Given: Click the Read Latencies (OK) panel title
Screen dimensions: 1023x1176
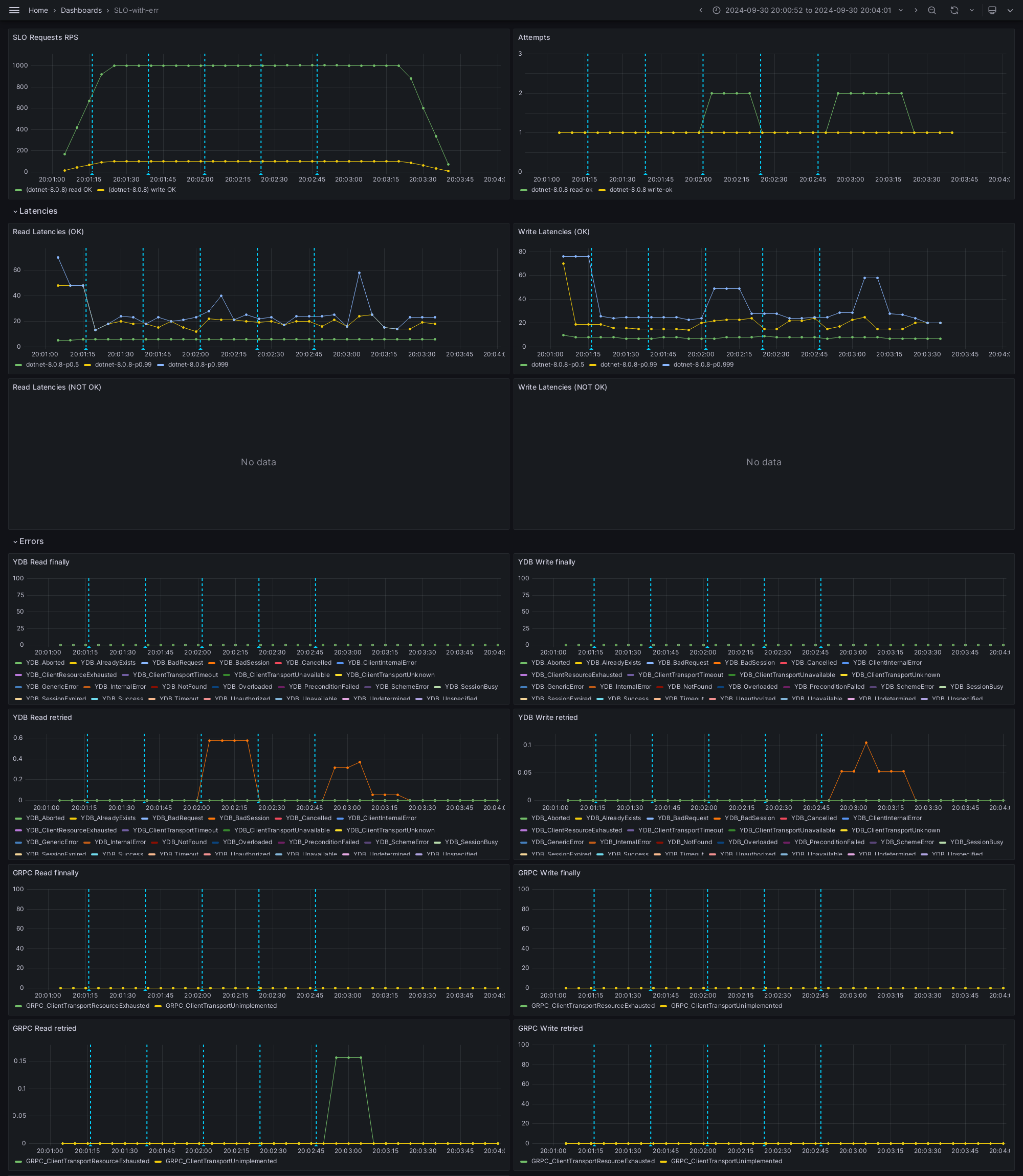Looking at the screenshot, I should pyautogui.click(x=48, y=232).
